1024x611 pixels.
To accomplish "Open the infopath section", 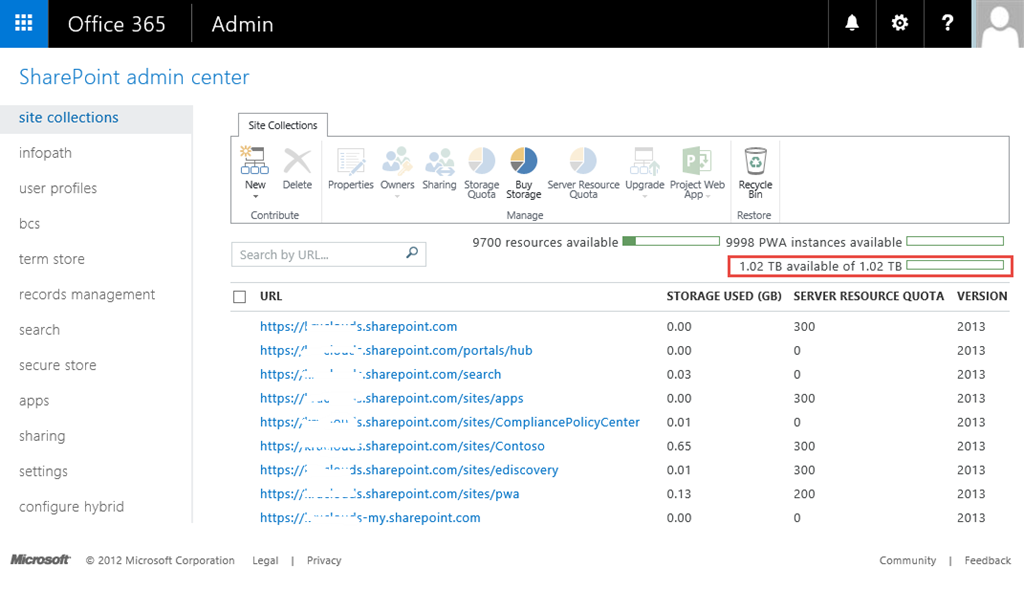I will pos(45,153).
